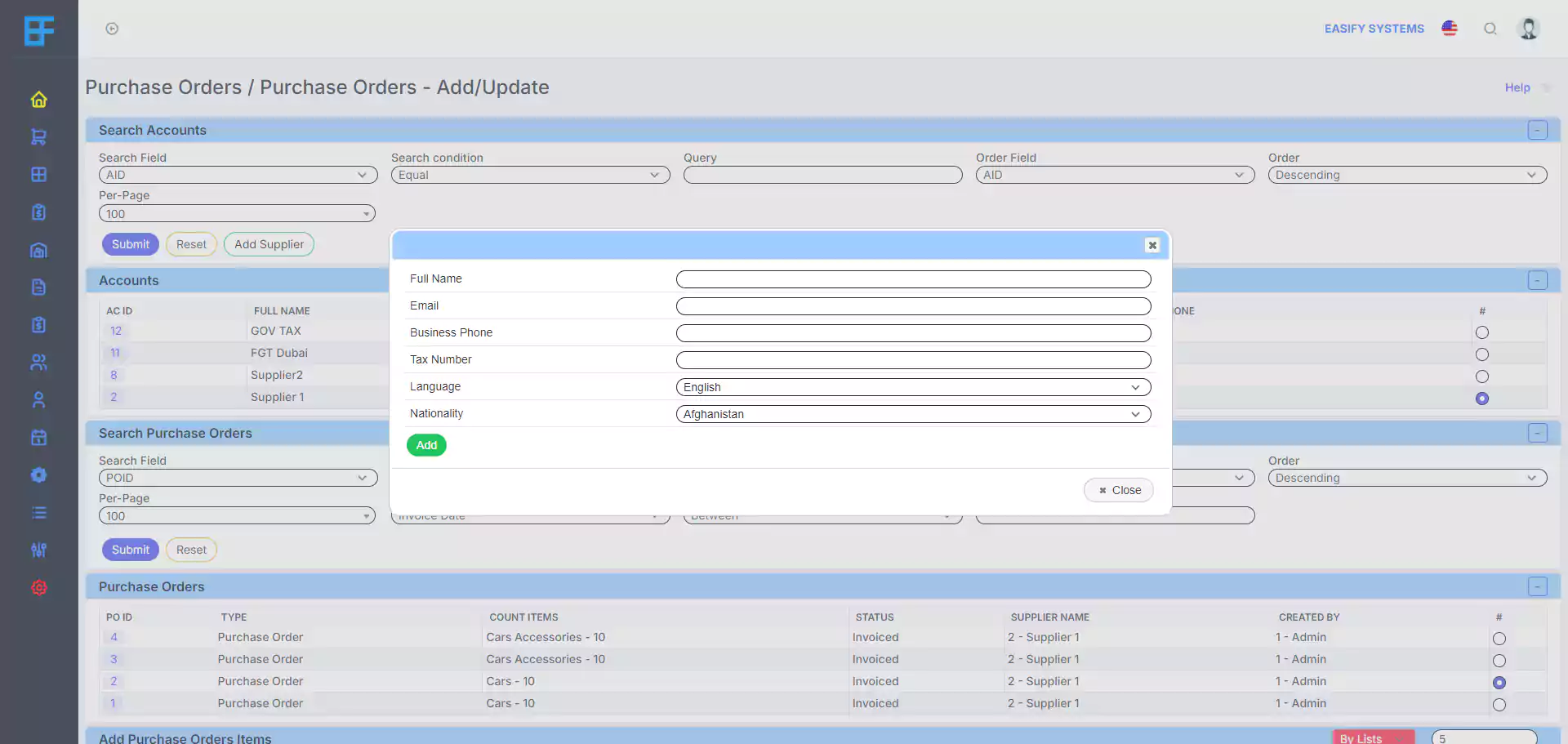Collapse the Search Accounts panel
1568x744 pixels.
coord(1537,130)
